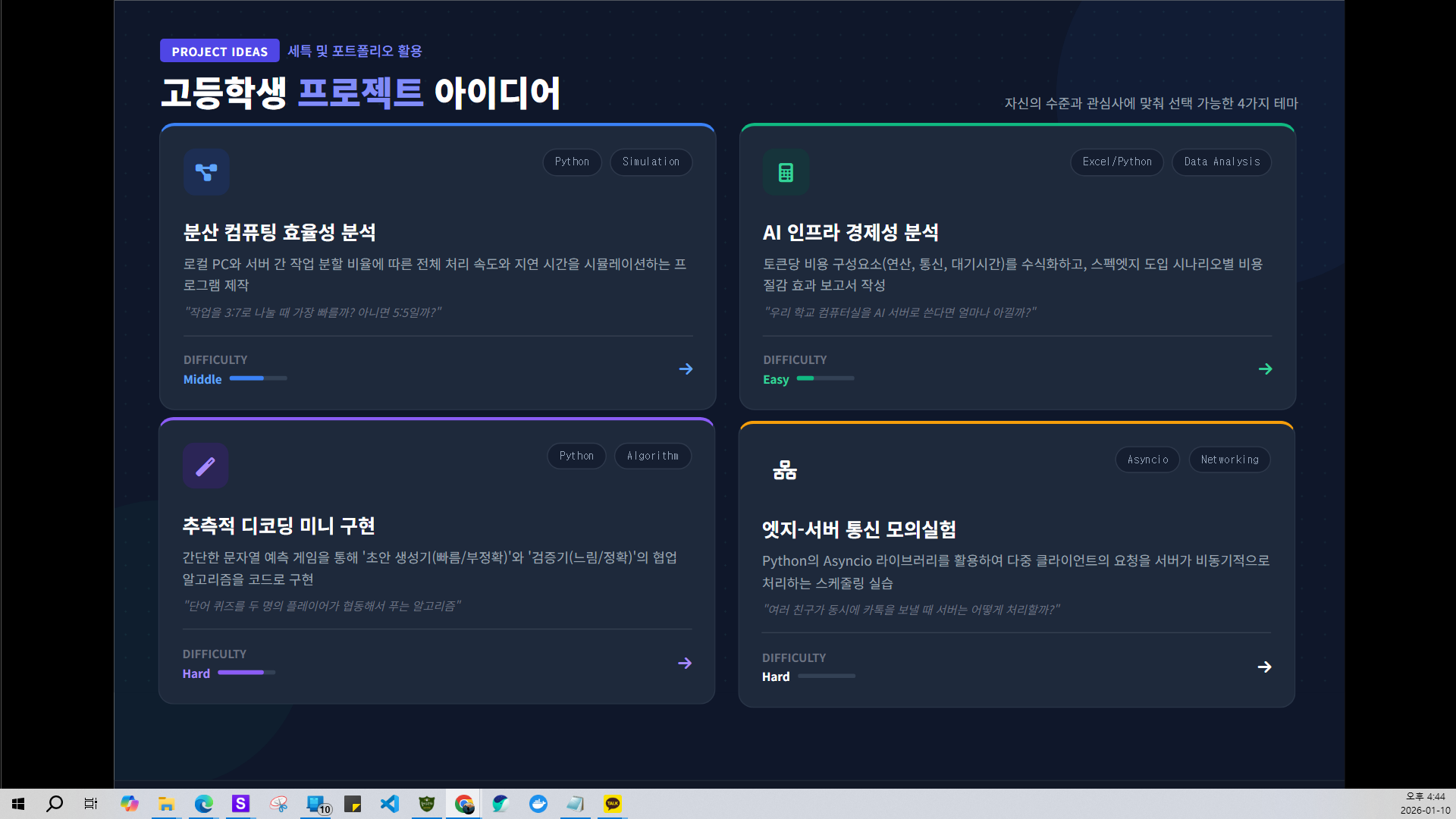This screenshot has width=1456, height=819.
Task: Open the 추측적 디코딩 미니 구현 title
Action: point(278,526)
